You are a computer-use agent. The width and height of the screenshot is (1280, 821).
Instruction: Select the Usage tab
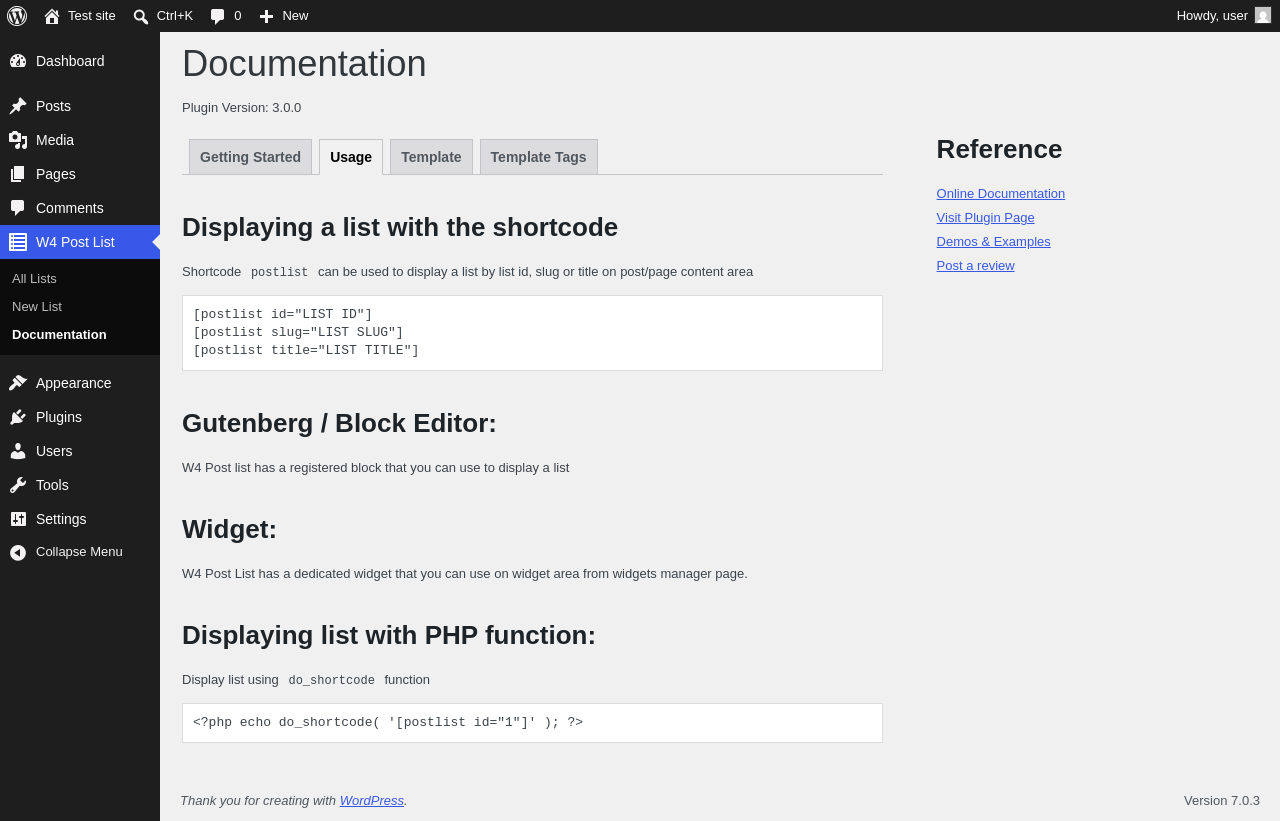[351, 157]
